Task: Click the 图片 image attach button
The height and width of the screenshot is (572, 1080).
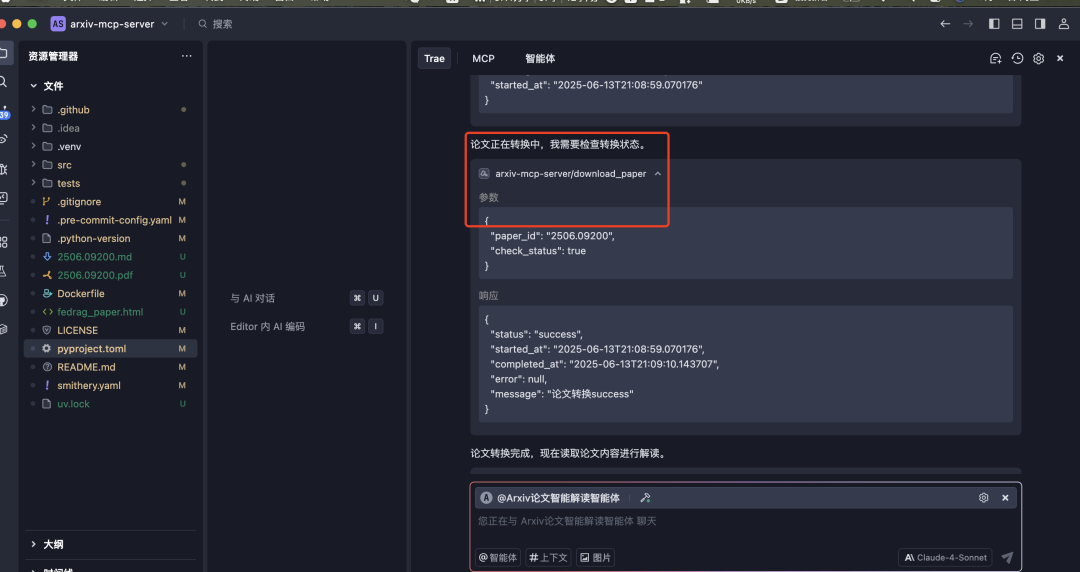Action: [x=595, y=558]
